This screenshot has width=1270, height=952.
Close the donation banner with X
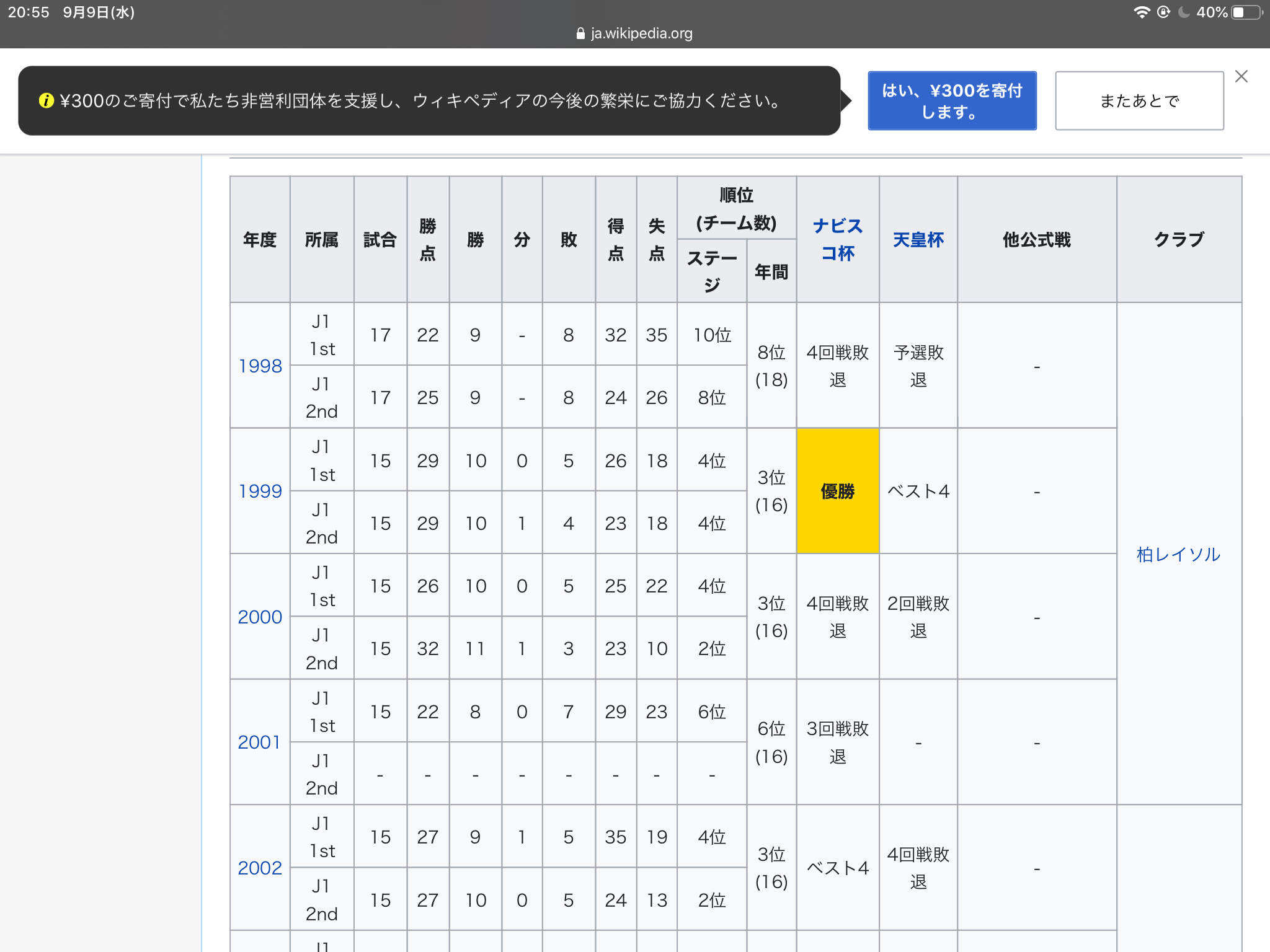[x=1241, y=76]
